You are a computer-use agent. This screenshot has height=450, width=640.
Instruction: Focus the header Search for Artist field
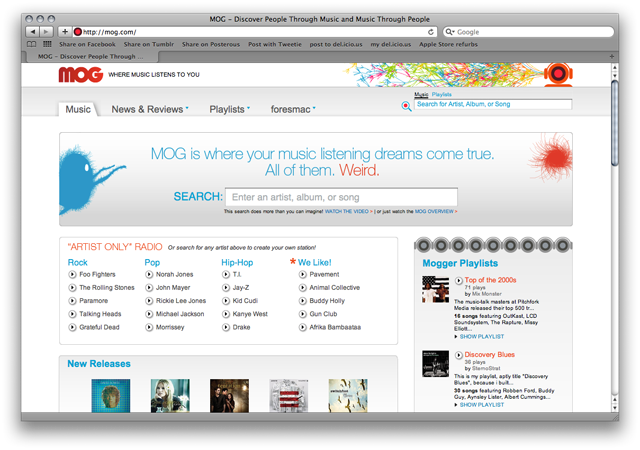[x=493, y=104]
